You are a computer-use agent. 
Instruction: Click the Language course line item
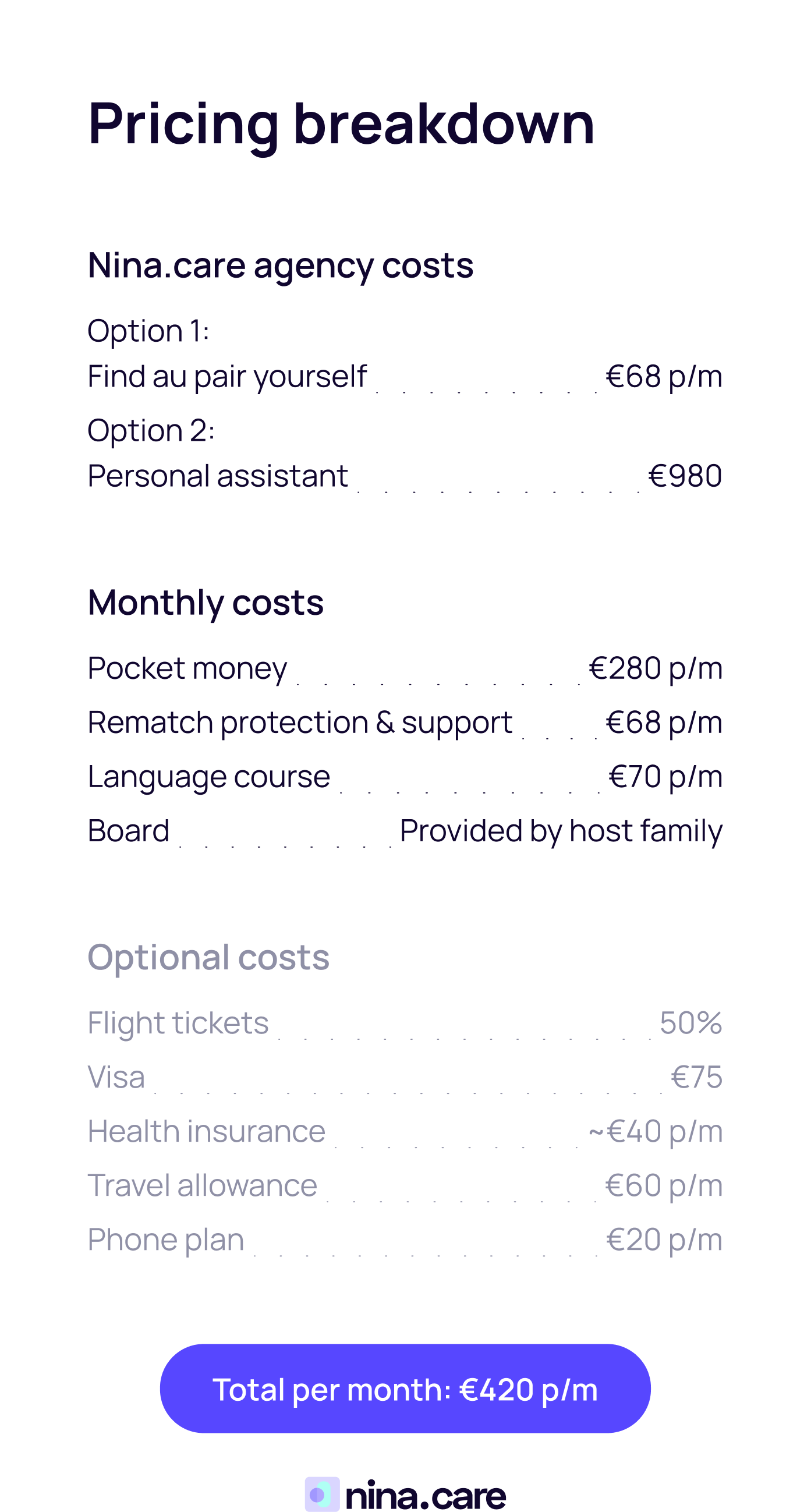point(208,777)
